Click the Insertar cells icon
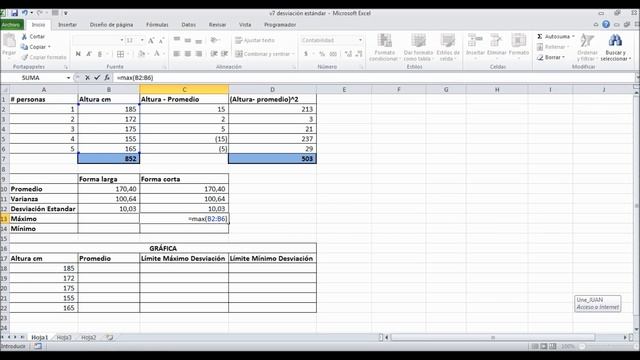 [x=475, y=41]
